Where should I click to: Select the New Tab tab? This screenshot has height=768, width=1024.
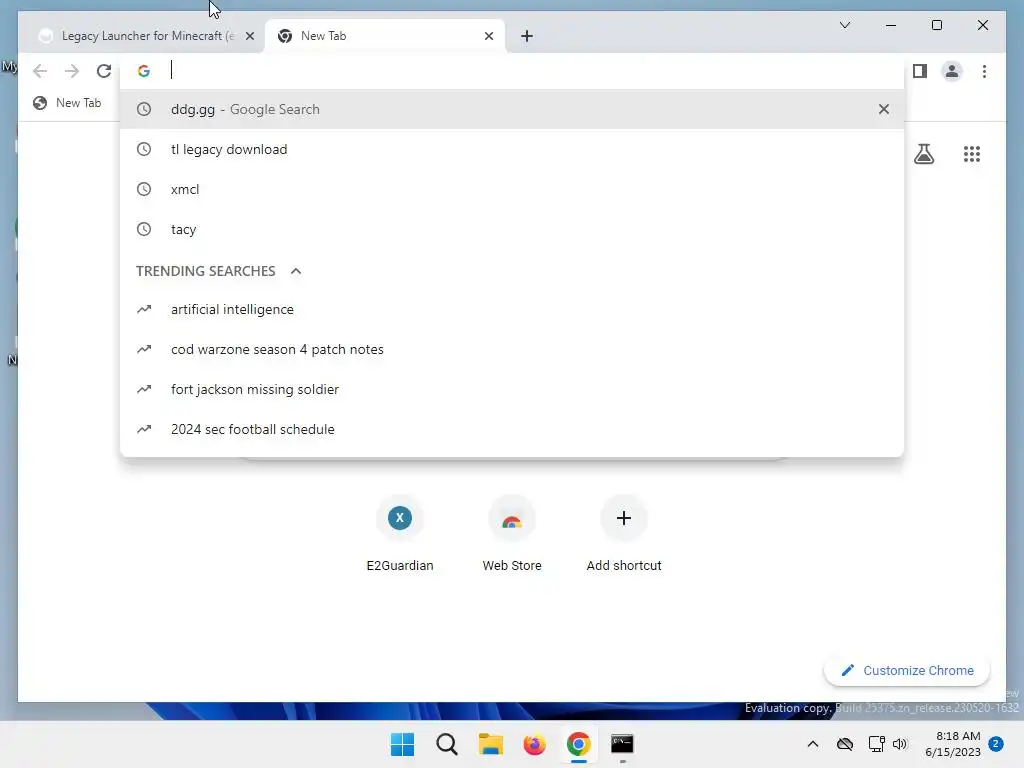(384, 36)
